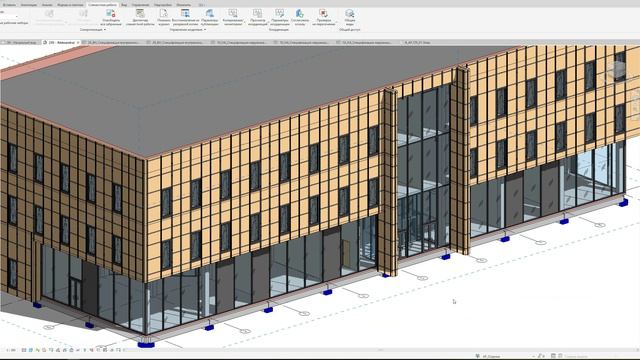Screen dimensions: 640x360
Task: Expand the Синхронизация panel arrow
Action: pyautogui.click(x=105, y=30)
